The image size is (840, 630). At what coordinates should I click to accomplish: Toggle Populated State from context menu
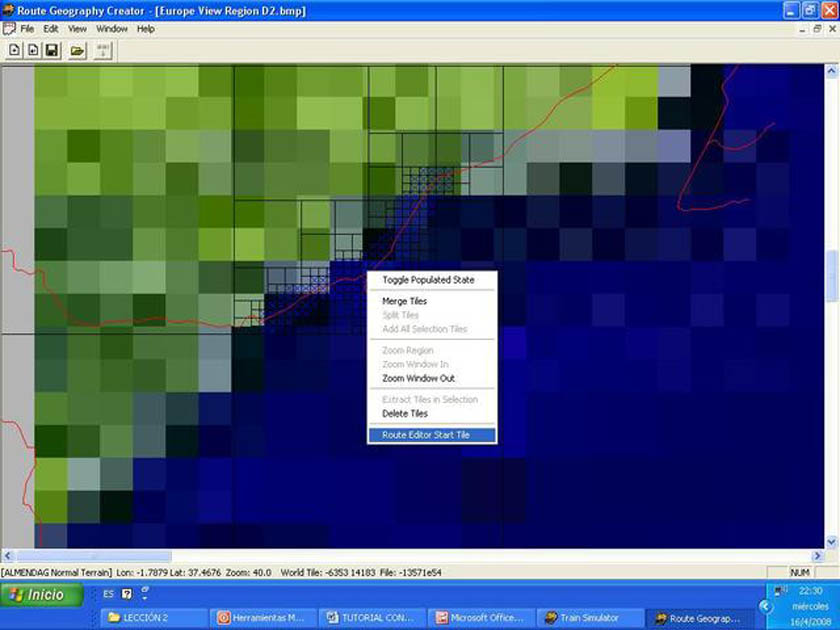[428, 280]
